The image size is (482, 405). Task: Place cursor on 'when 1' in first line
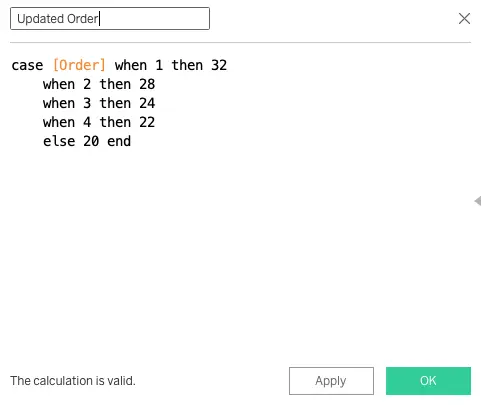point(139,65)
